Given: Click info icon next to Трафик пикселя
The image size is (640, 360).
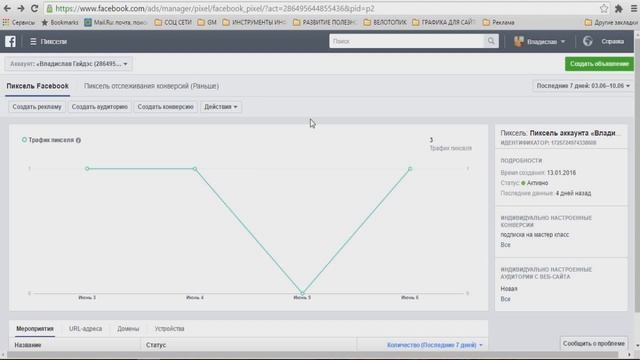Looking at the screenshot, I should (x=78, y=140).
